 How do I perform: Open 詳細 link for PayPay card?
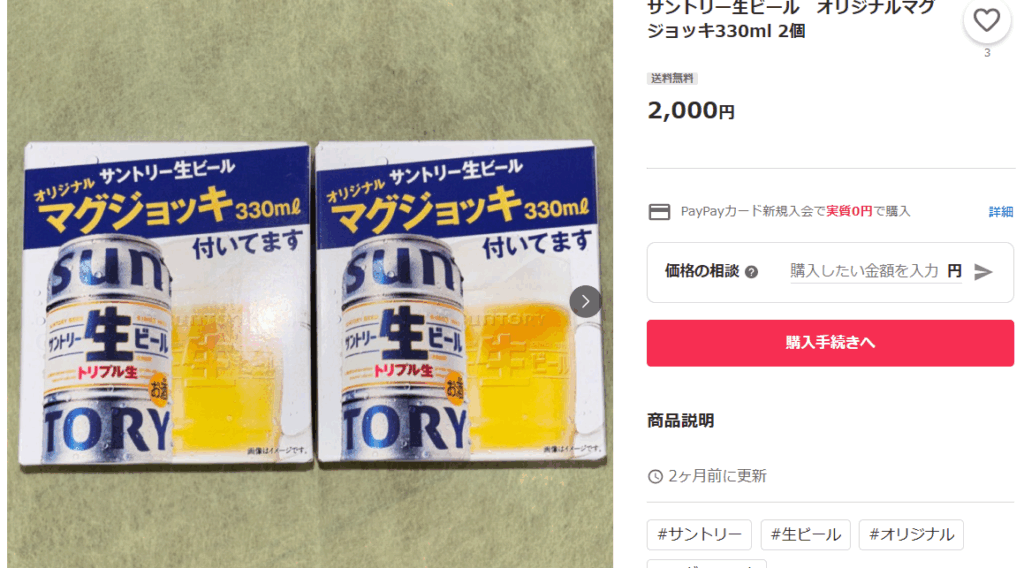(1000, 212)
